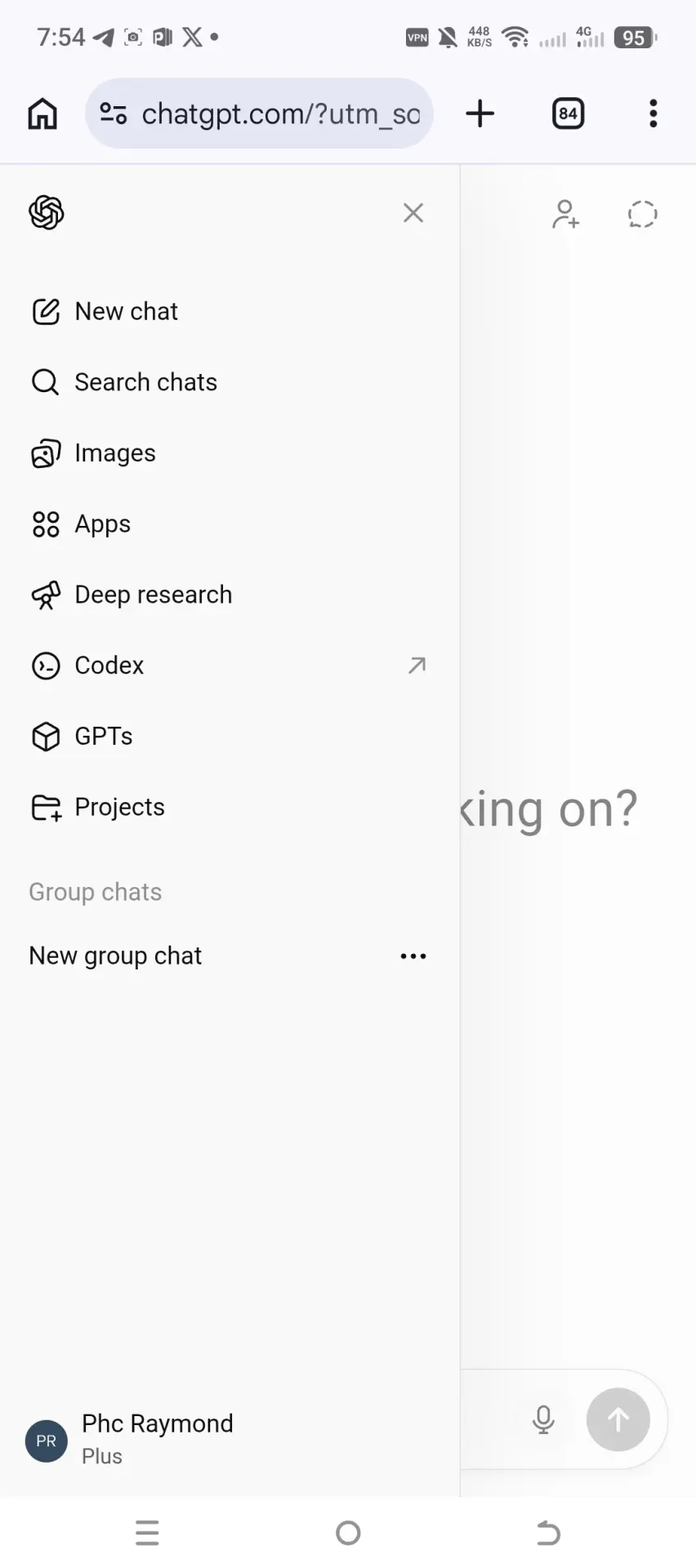Tap the microphone dictation icon
This screenshot has height=1568, width=696.
(x=543, y=1420)
